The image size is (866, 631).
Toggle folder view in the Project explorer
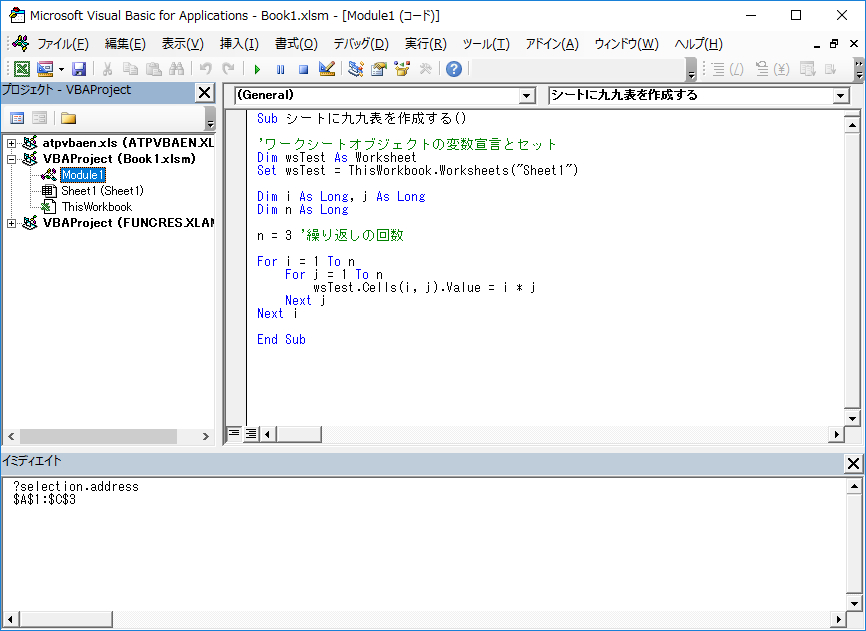pos(68,118)
